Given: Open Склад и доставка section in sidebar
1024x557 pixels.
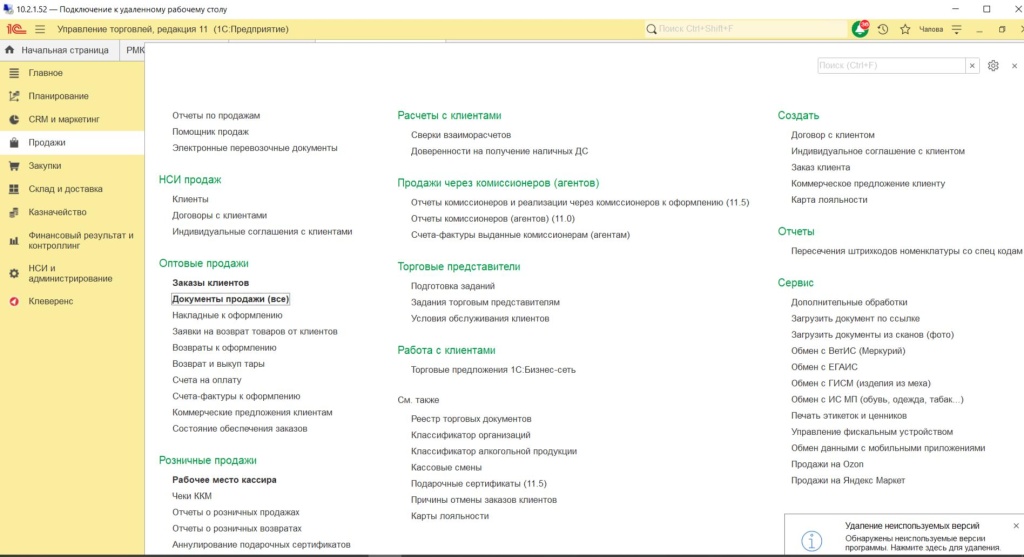Looking at the screenshot, I should pos(72,189).
